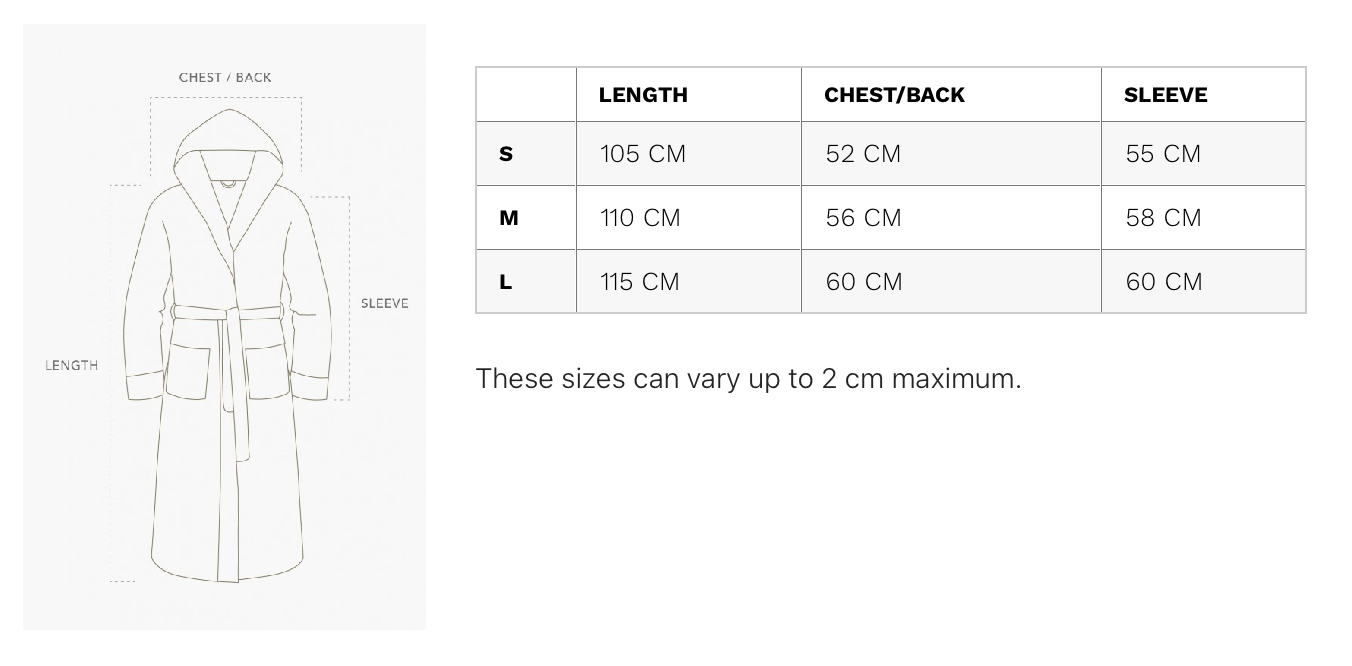Click the S size row label
Image resolution: width=1352 pixels, height=666 pixels.
(526, 154)
